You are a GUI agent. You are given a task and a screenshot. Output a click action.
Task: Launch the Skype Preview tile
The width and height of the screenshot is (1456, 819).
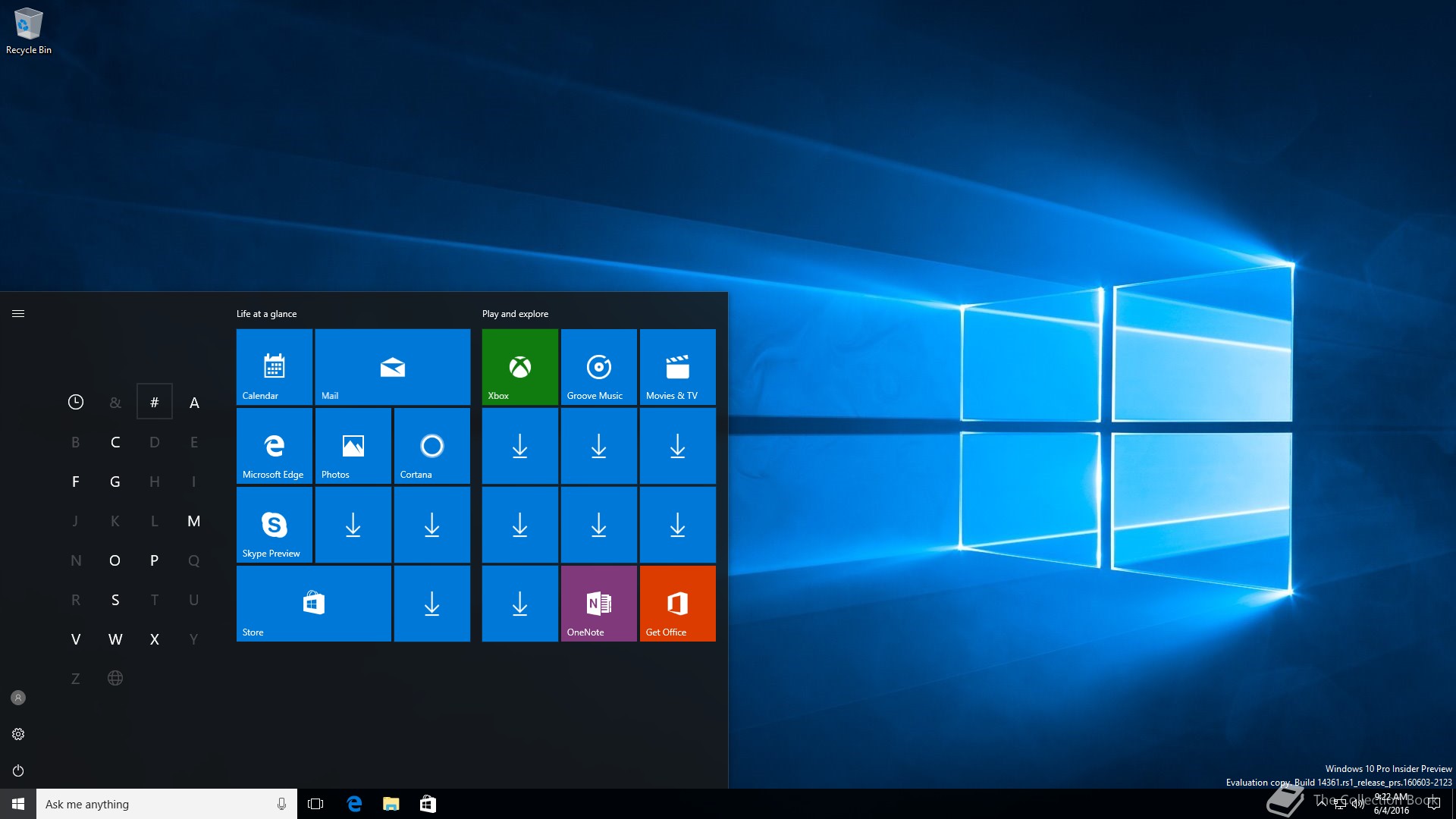274,525
